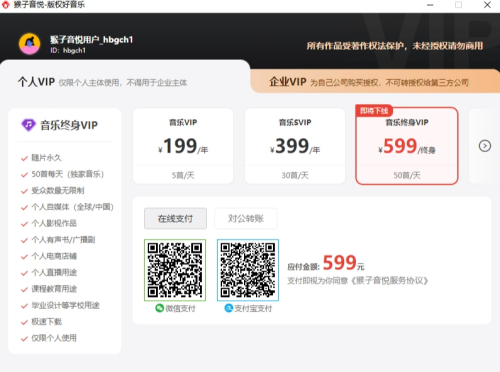Switch to the 企业VIP tab
The image size is (500, 372).
coord(375,82)
